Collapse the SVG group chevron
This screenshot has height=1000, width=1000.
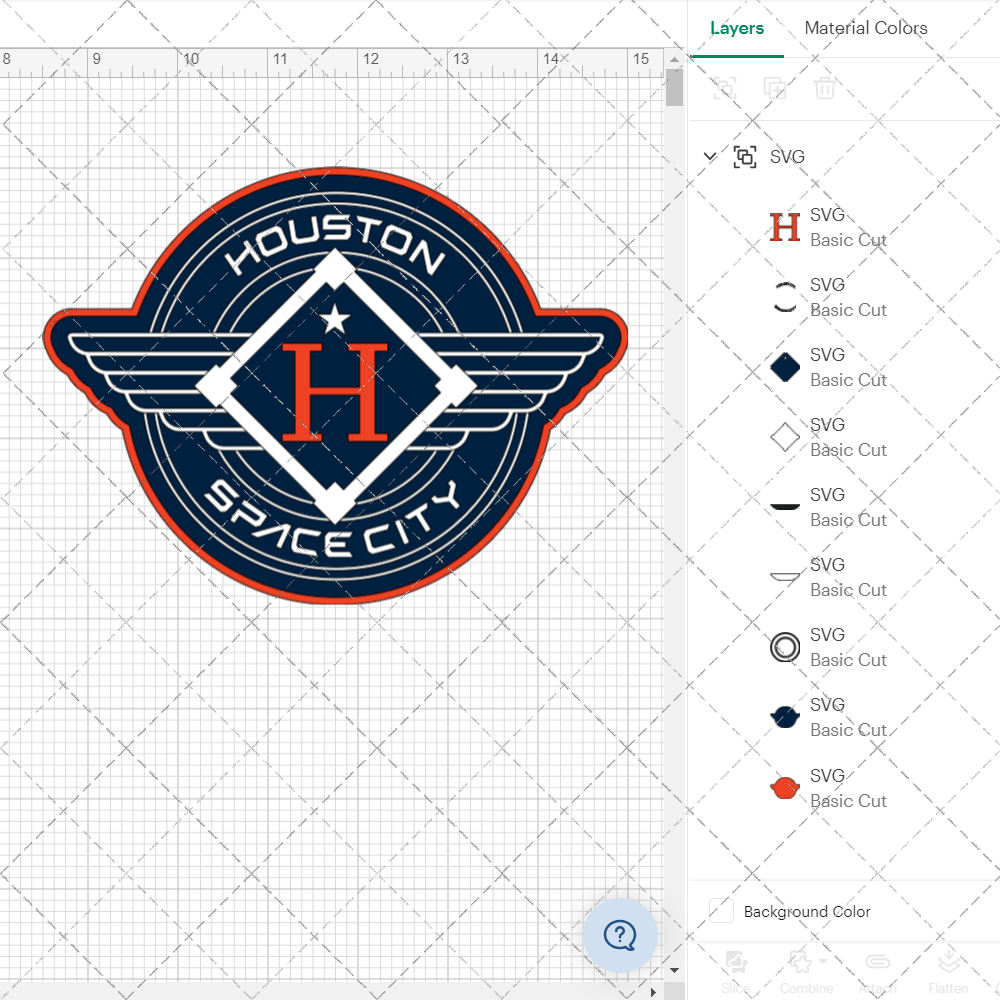click(710, 156)
